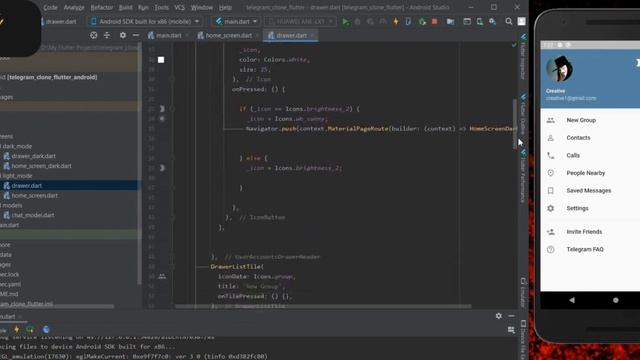Open AVD manager device icon
This screenshot has width=640, height=360.
[x=480, y=21]
